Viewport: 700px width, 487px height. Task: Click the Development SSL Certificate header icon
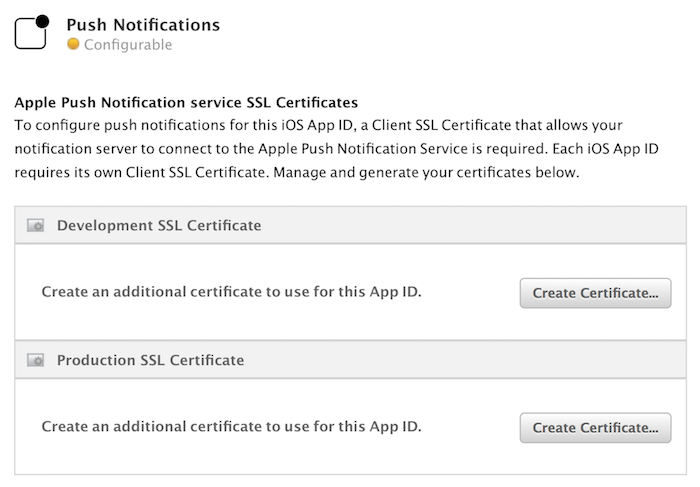(35, 225)
